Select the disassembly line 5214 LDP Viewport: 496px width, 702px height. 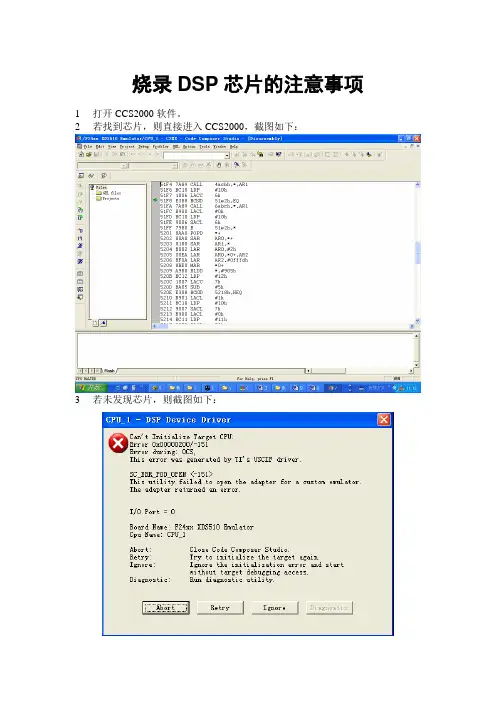pyautogui.click(x=194, y=319)
